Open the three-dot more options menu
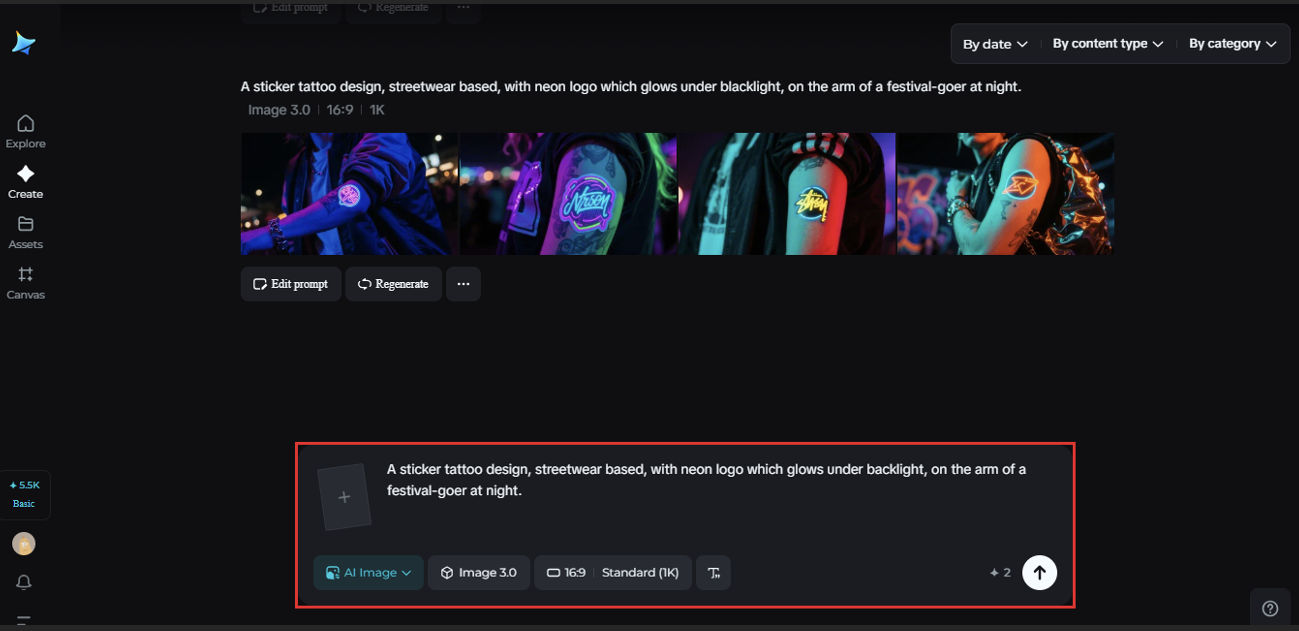Image resolution: width=1299 pixels, height=631 pixels. 463,284
